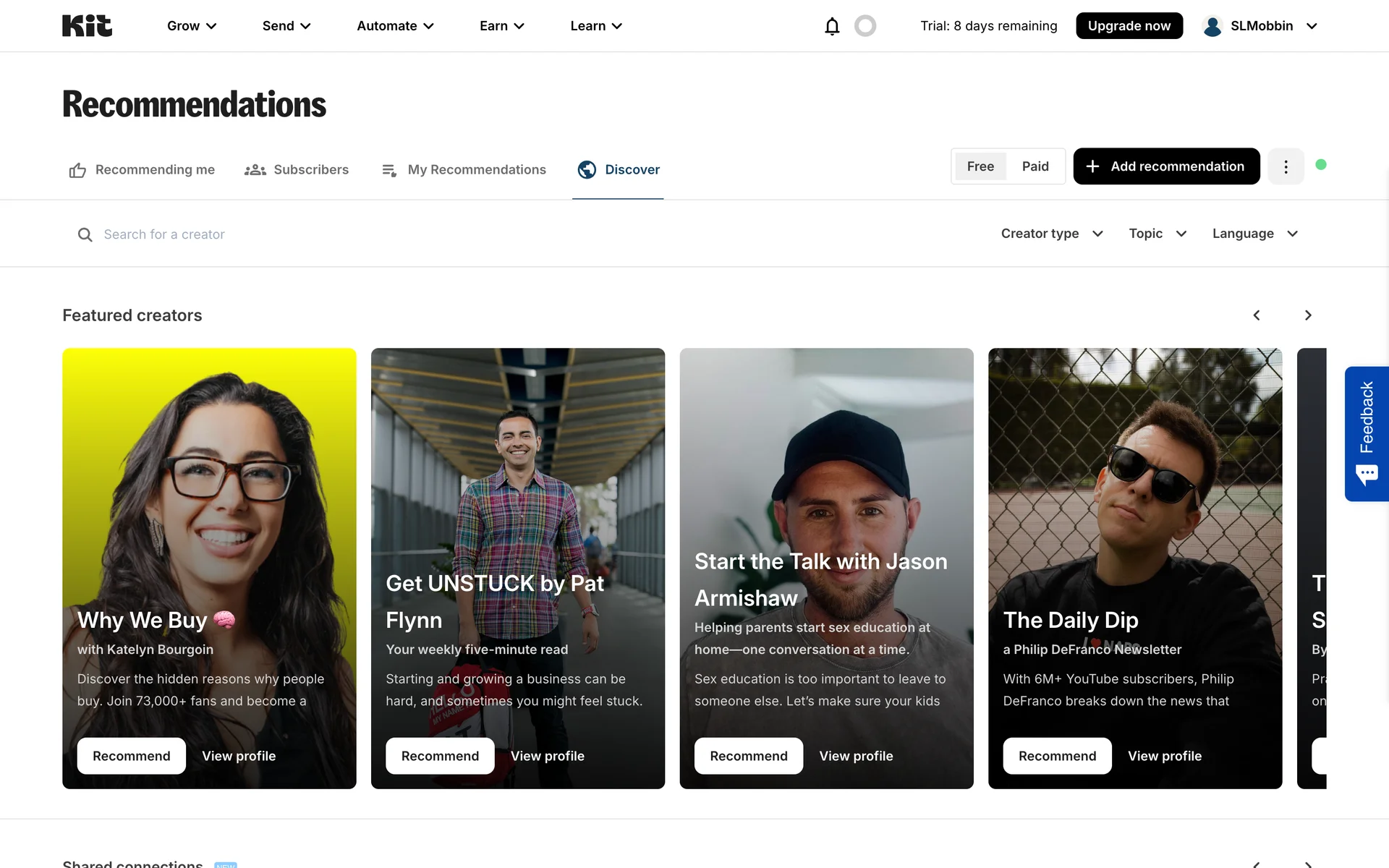Click the SLMobbin avatar icon
Image resolution: width=1389 pixels, height=868 pixels.
pos(1212,26)
